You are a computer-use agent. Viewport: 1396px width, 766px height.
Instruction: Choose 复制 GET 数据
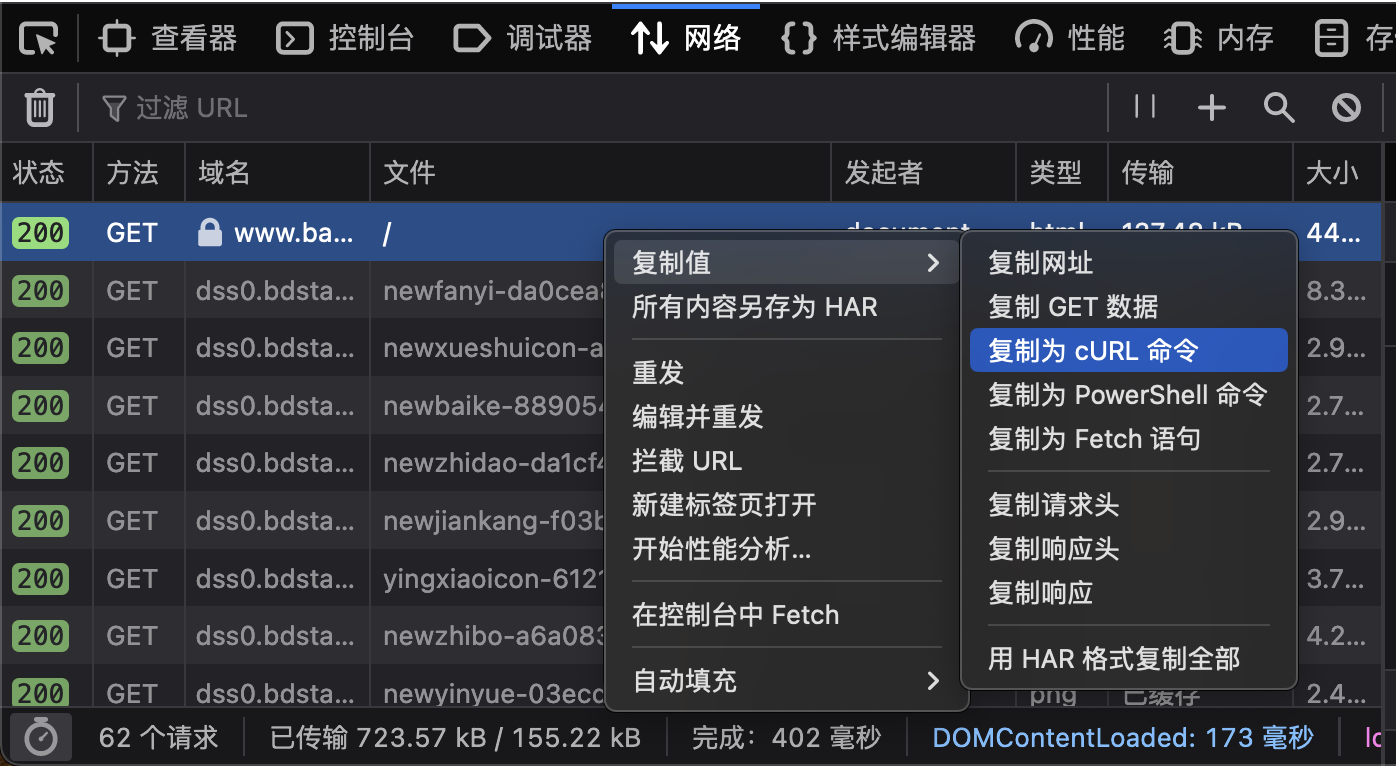(x=1128, y=307)
